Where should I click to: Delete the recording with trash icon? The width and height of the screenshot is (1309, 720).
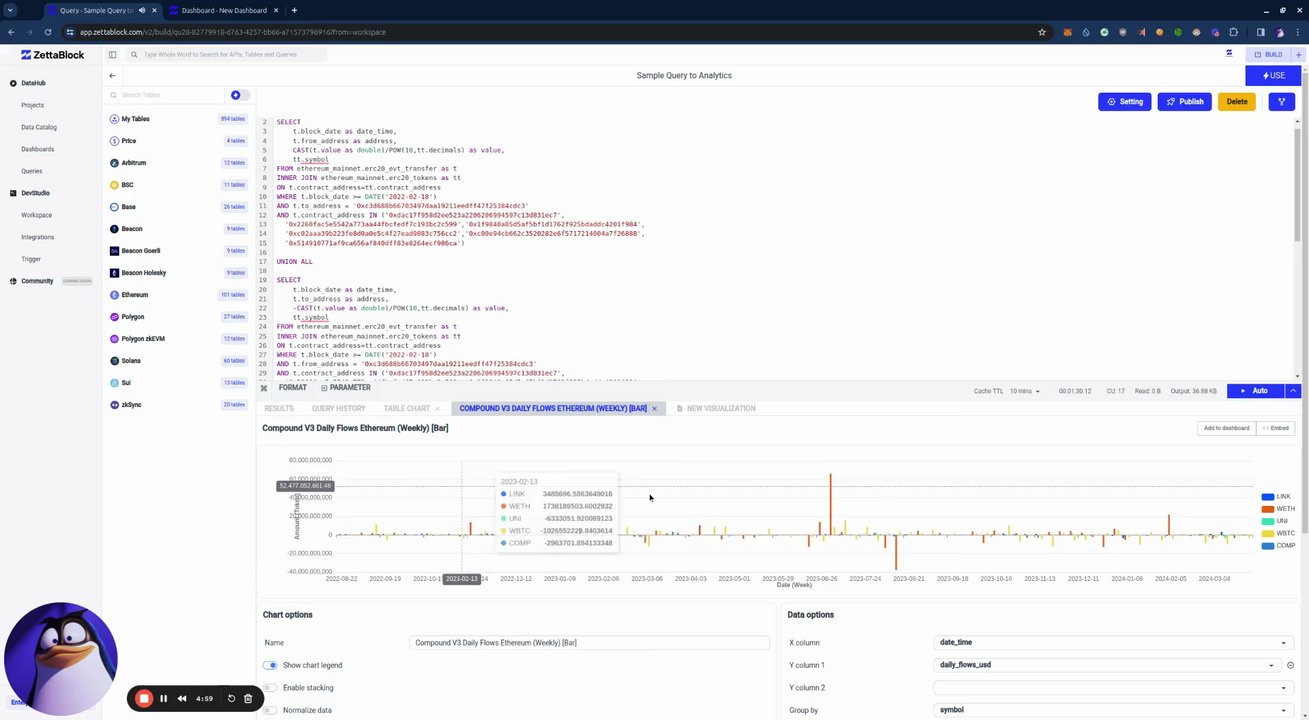(x=248, y=699)
